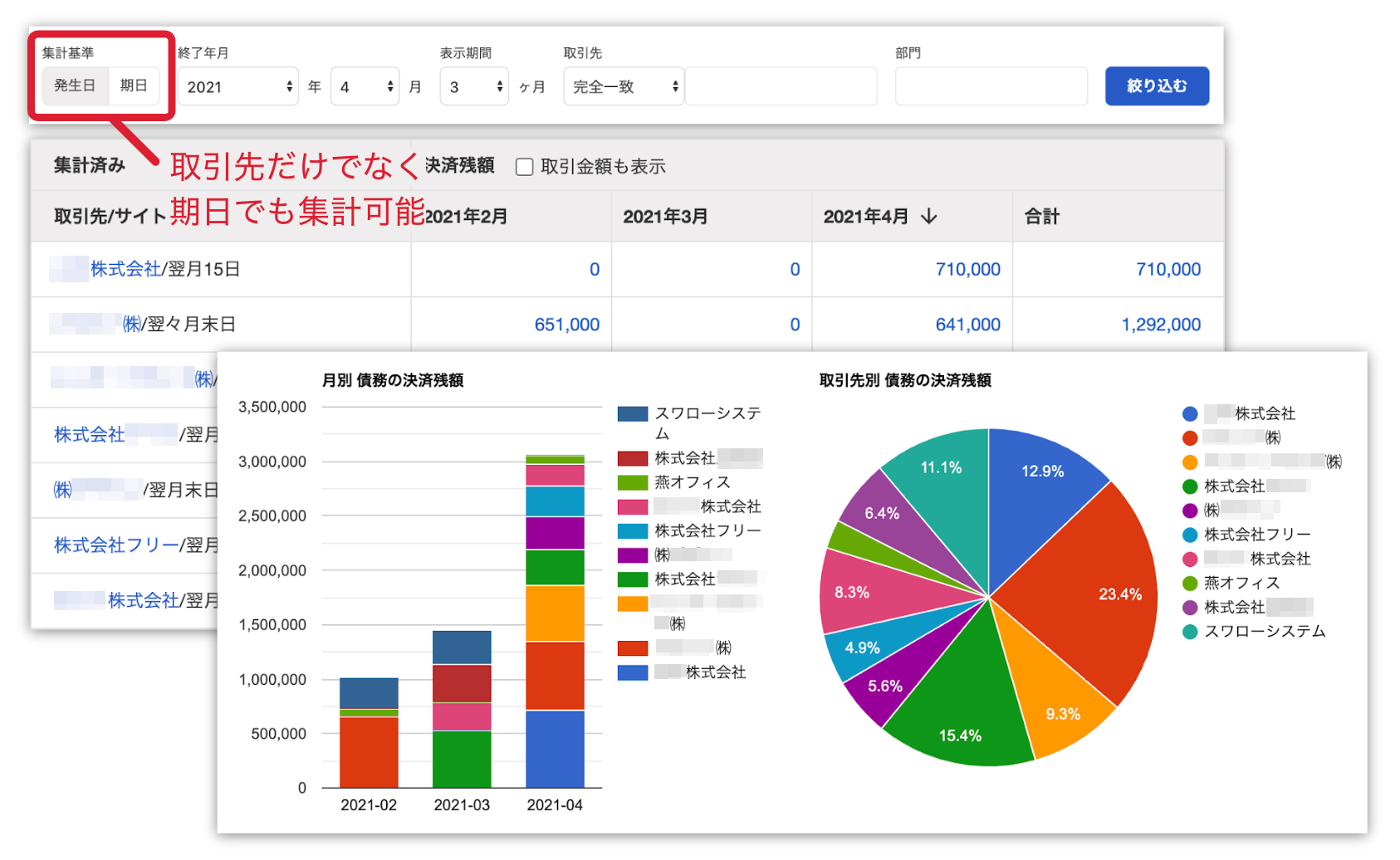Viewport: 1400px width, 860px height.
Task: Open the display period dropdown showing 3
Action: point(474,86)
